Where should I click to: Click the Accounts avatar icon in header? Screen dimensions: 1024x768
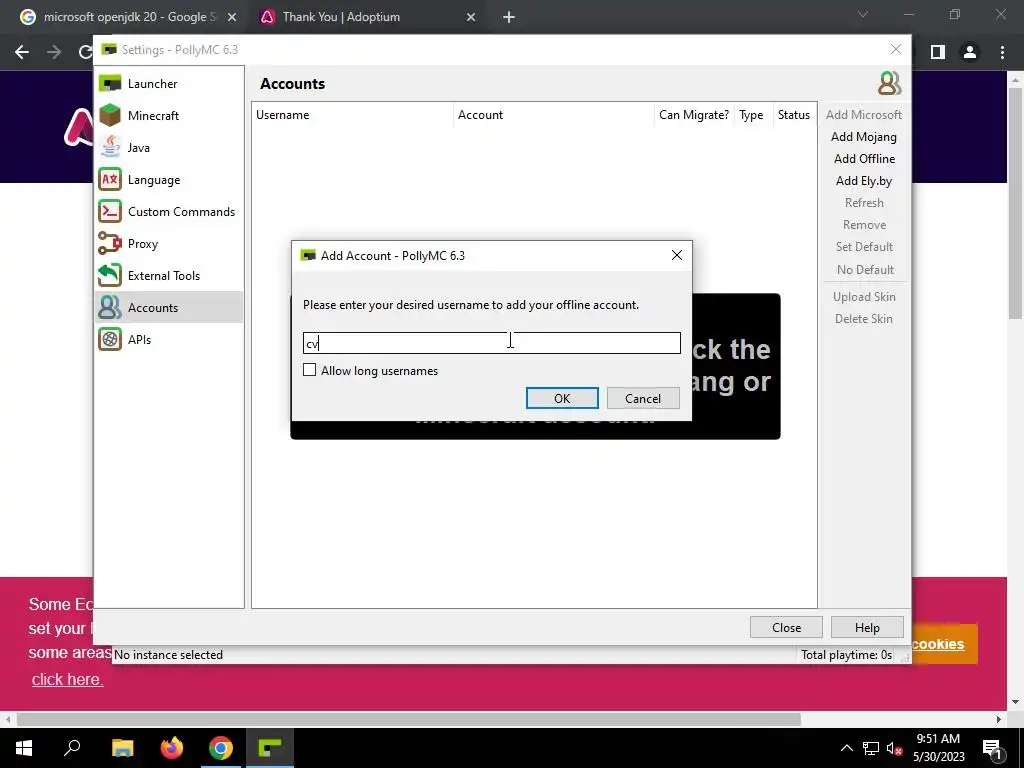pyautogui.click(x=889, y=84)
